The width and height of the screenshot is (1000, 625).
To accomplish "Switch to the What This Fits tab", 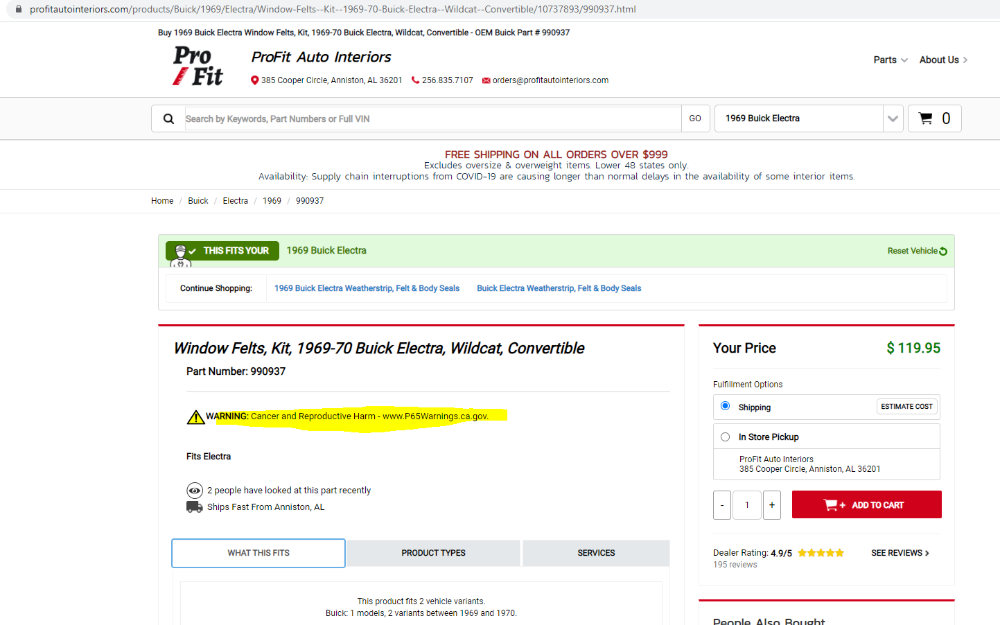I will pyautogui.click(x=258, y=553).
